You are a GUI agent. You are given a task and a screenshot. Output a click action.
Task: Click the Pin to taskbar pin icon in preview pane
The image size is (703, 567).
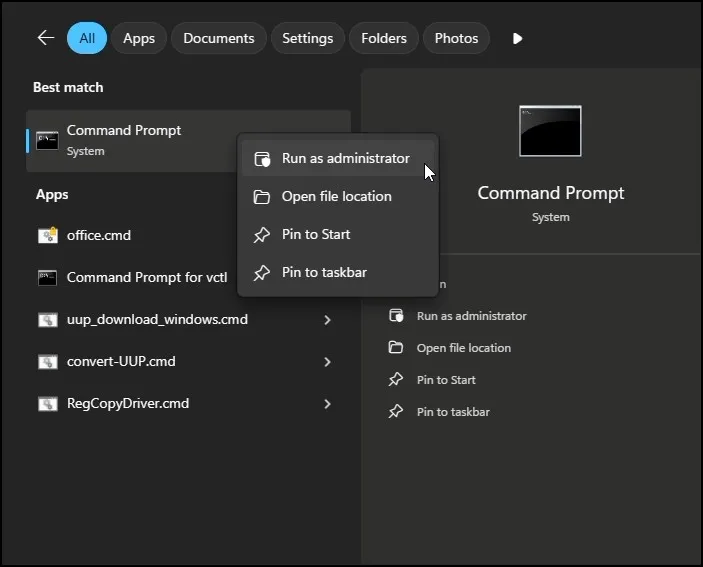coord(395,411)
